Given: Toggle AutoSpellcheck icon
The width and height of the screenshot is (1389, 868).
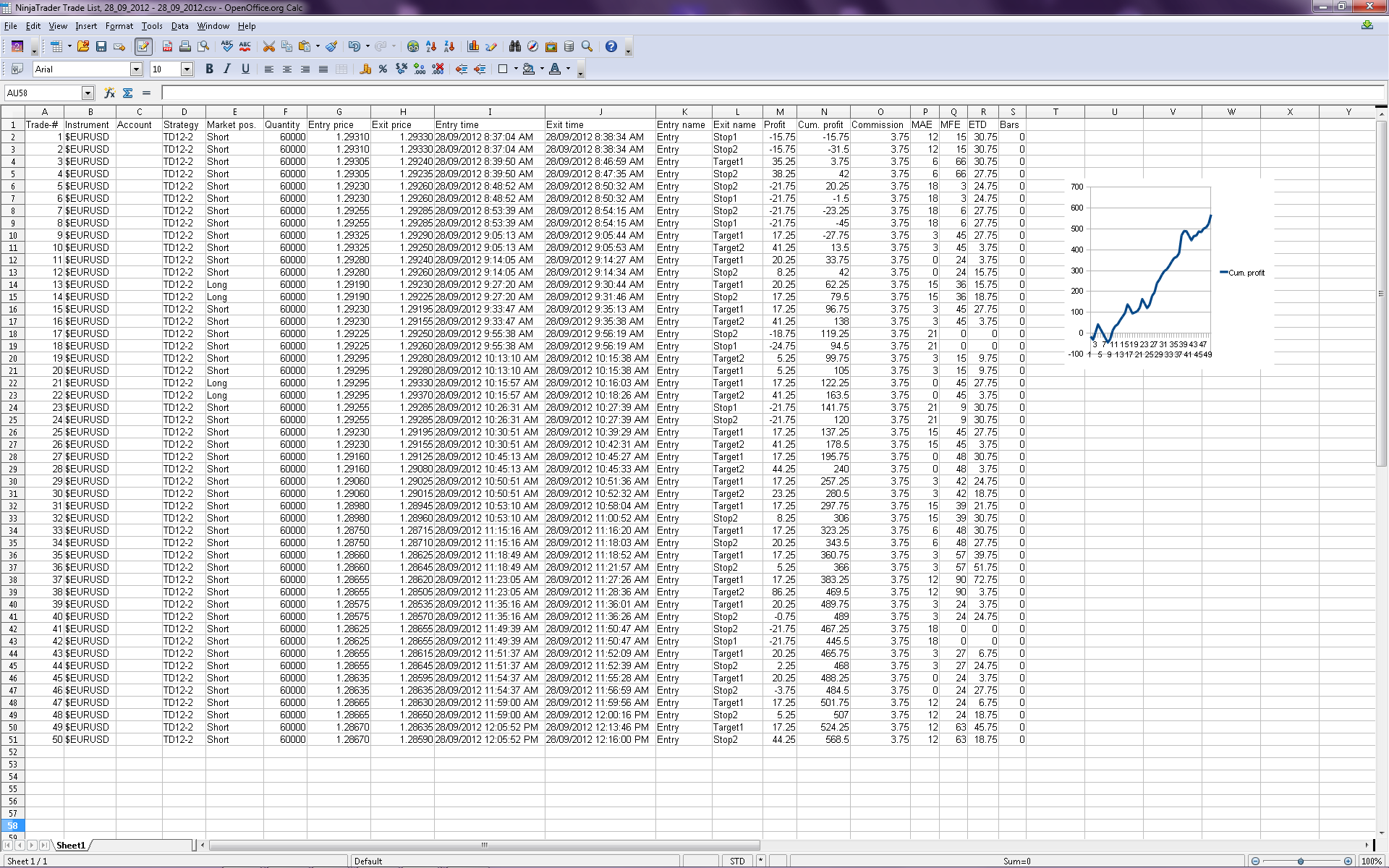Looking at the screenshot, I should point(245,46).
